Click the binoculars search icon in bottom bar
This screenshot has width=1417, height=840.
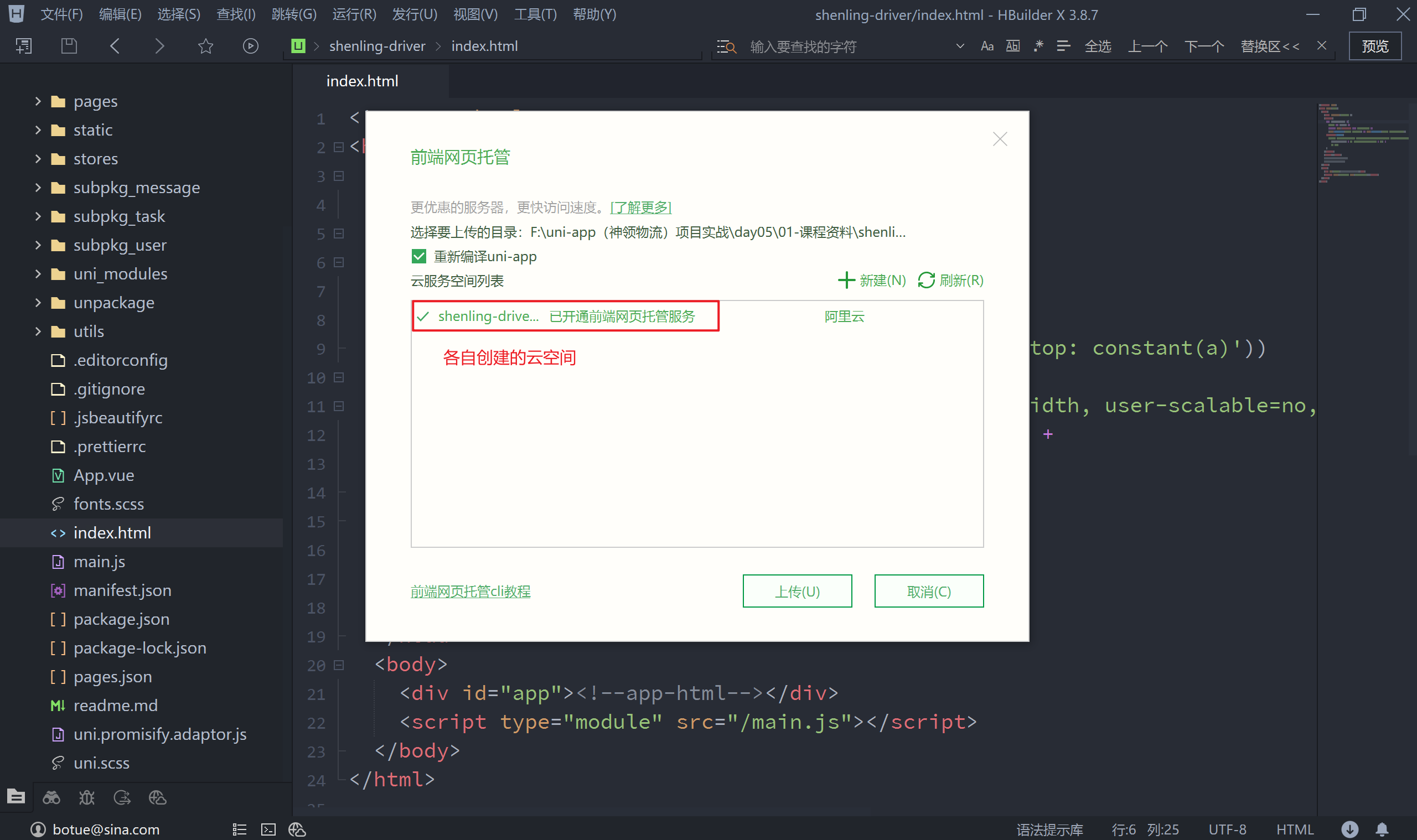pos(51,797)
